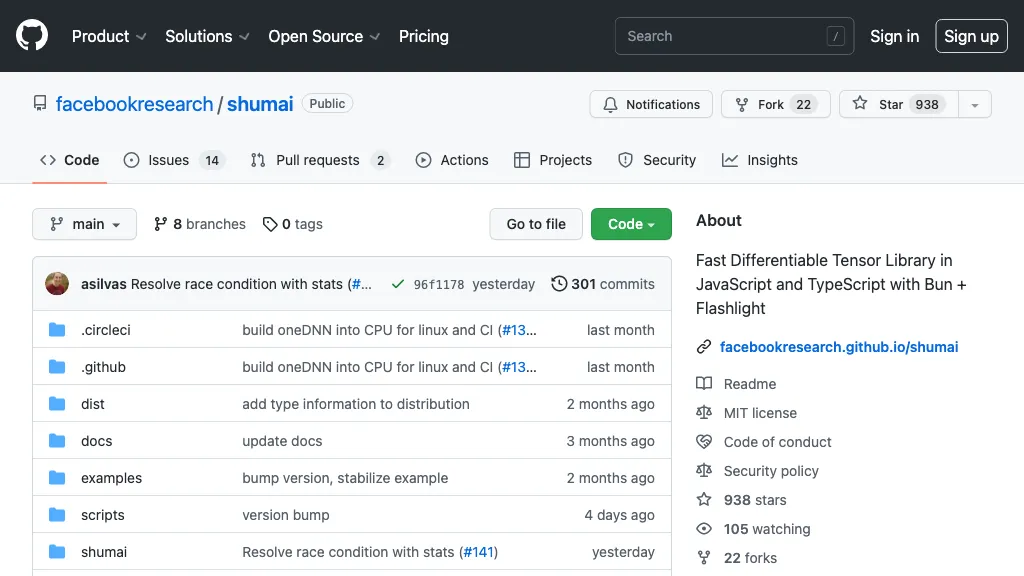Click the GitHub Octocat logo
1024x576 pixels.
pyautogui.click(x=32, y=36)
